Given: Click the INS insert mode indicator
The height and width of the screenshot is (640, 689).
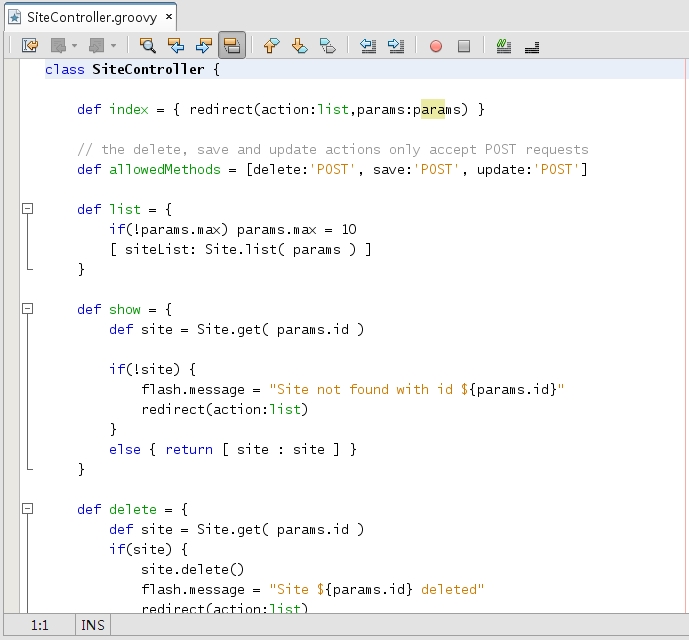Looking at the screenshot, I should [93, 625].
